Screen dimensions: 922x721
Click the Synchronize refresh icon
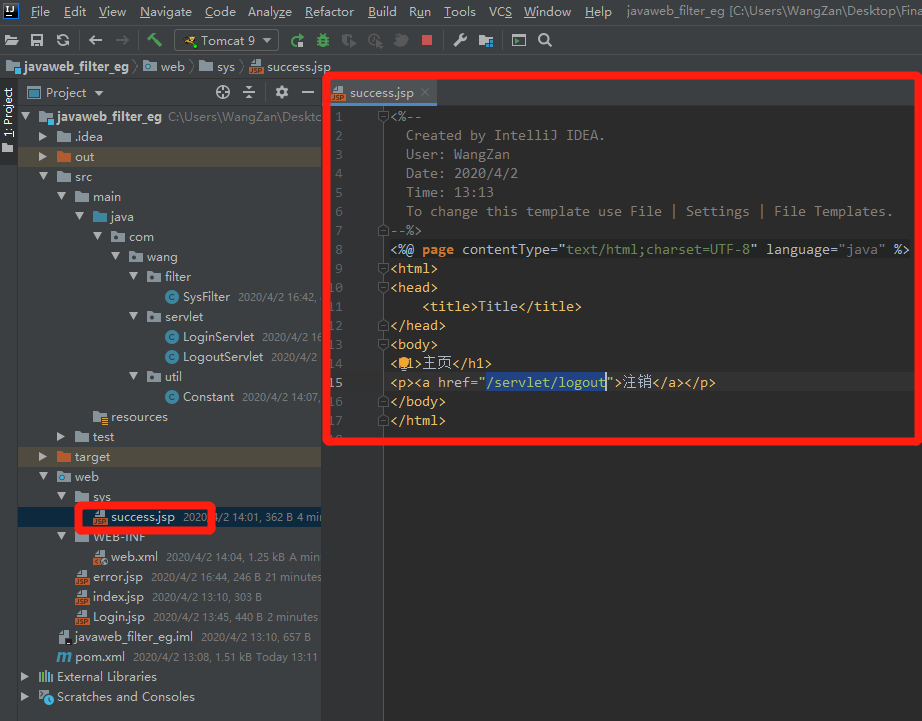63,40
